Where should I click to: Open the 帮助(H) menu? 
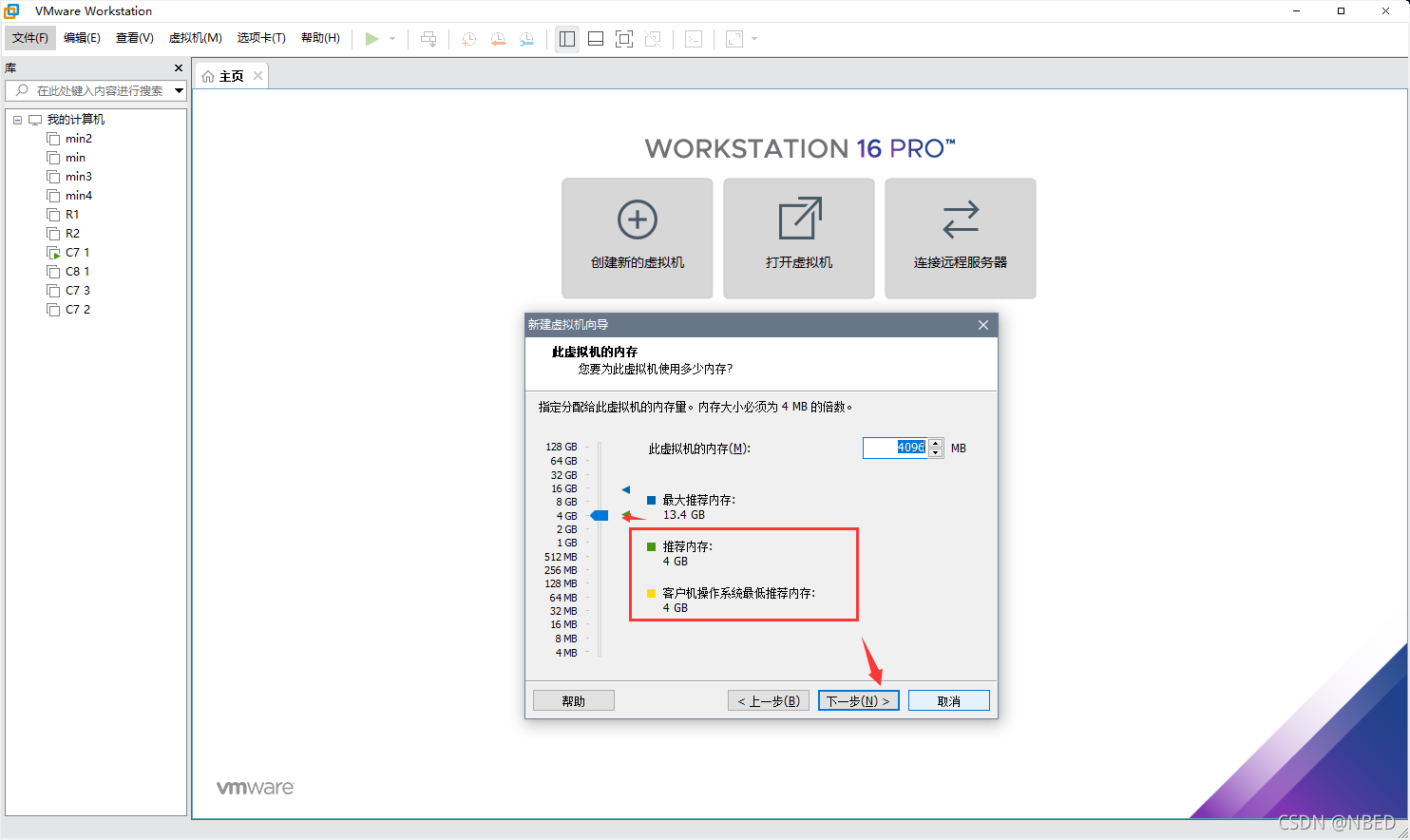pos(320,38)
